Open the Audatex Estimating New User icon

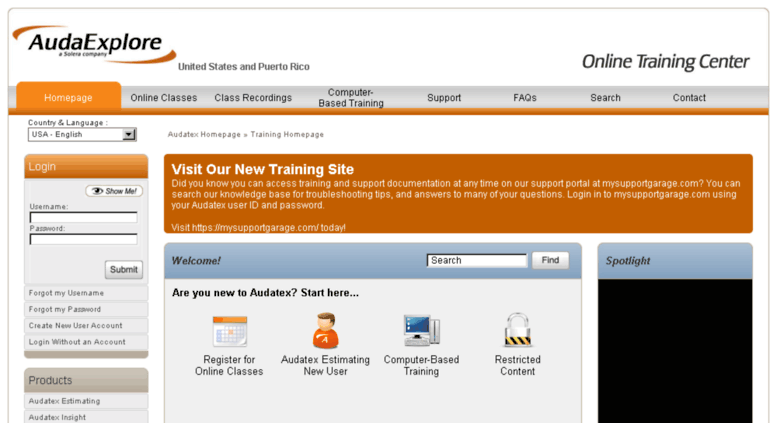[x=326, y=330]
